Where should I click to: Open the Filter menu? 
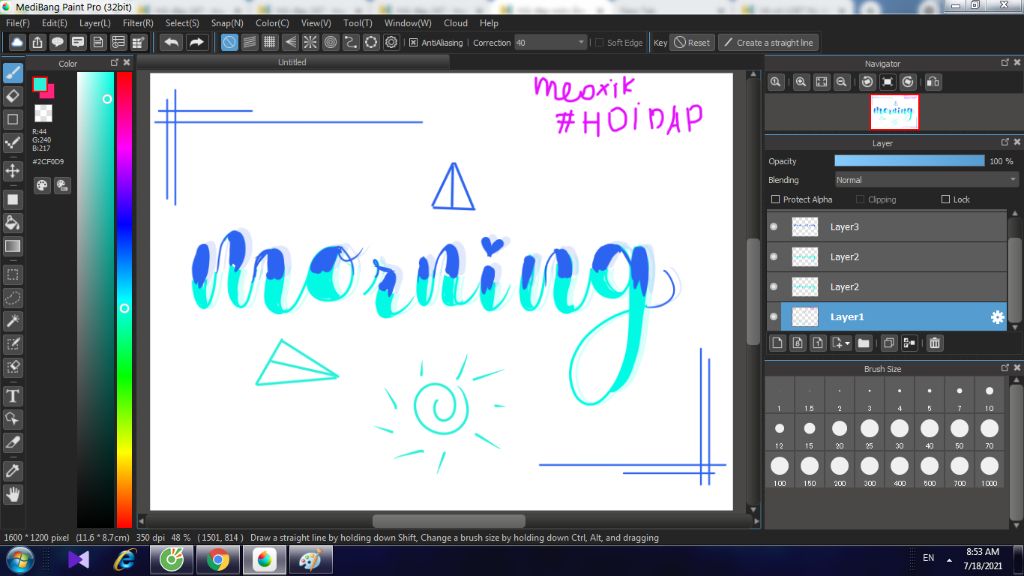click(138, 23)
